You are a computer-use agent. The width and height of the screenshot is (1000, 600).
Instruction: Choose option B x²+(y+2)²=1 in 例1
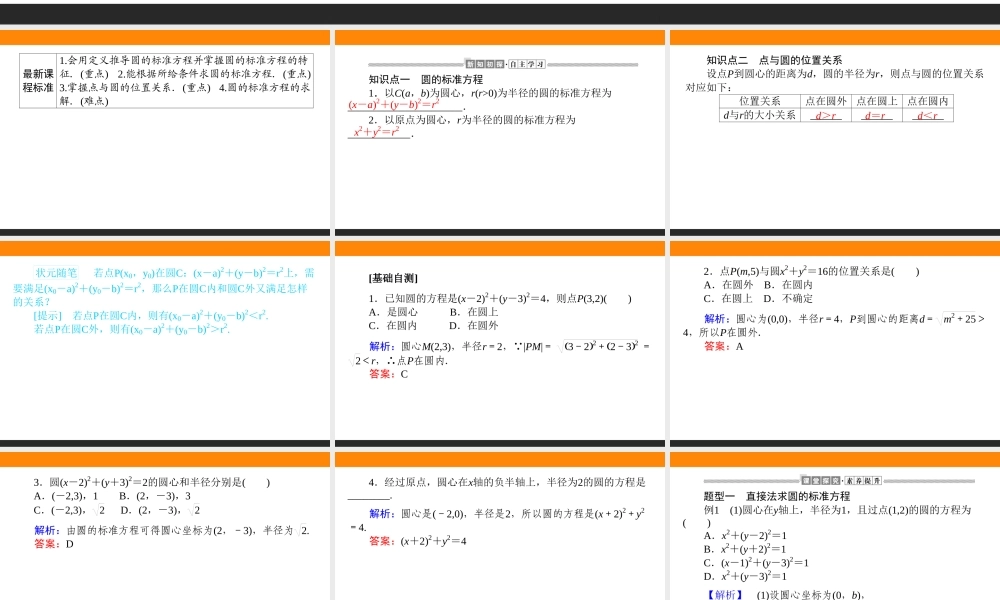tap(746, 549)
